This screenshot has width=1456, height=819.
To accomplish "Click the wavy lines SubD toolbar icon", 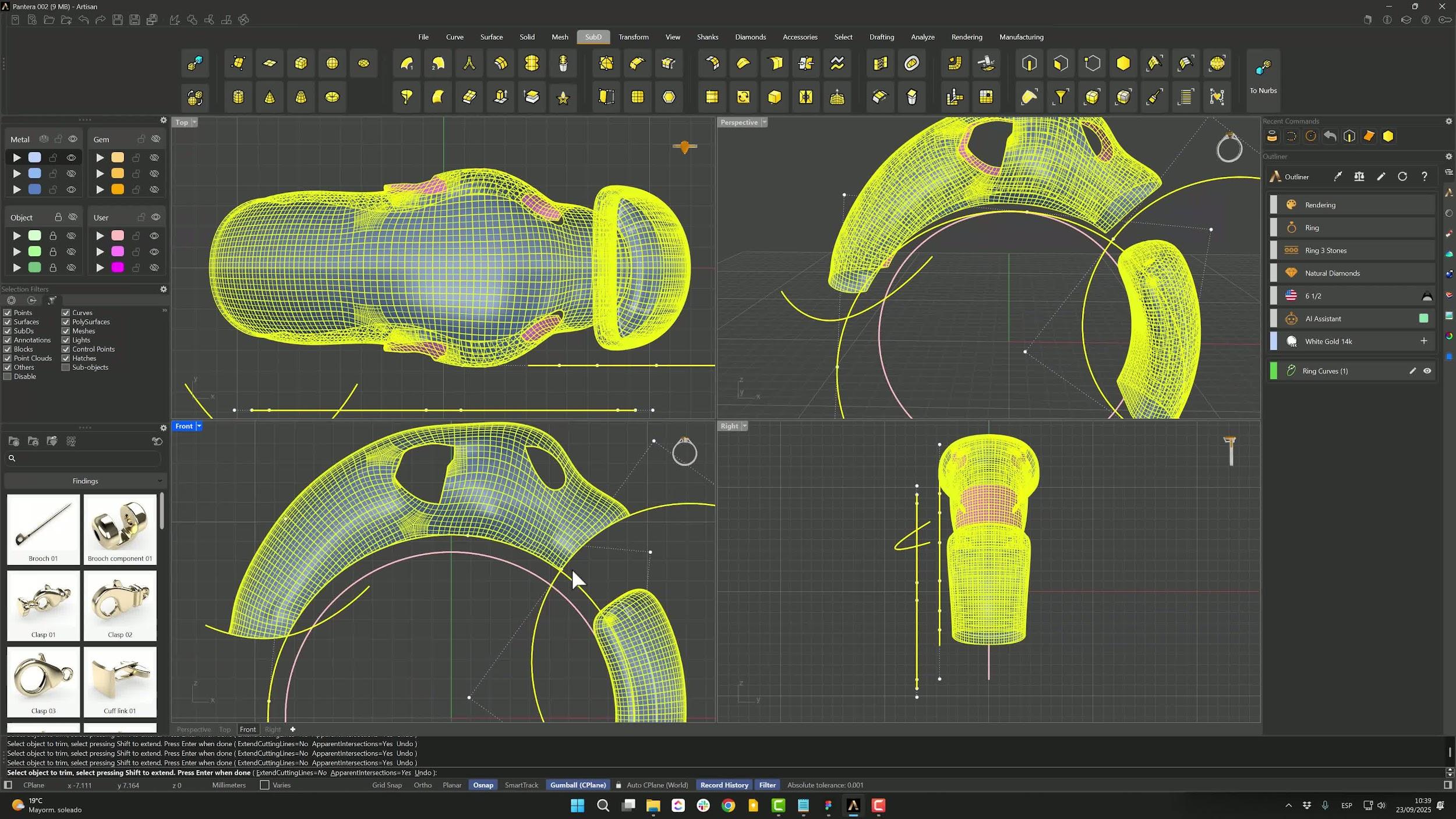I will pyautogui.click(x=837, y=63).
